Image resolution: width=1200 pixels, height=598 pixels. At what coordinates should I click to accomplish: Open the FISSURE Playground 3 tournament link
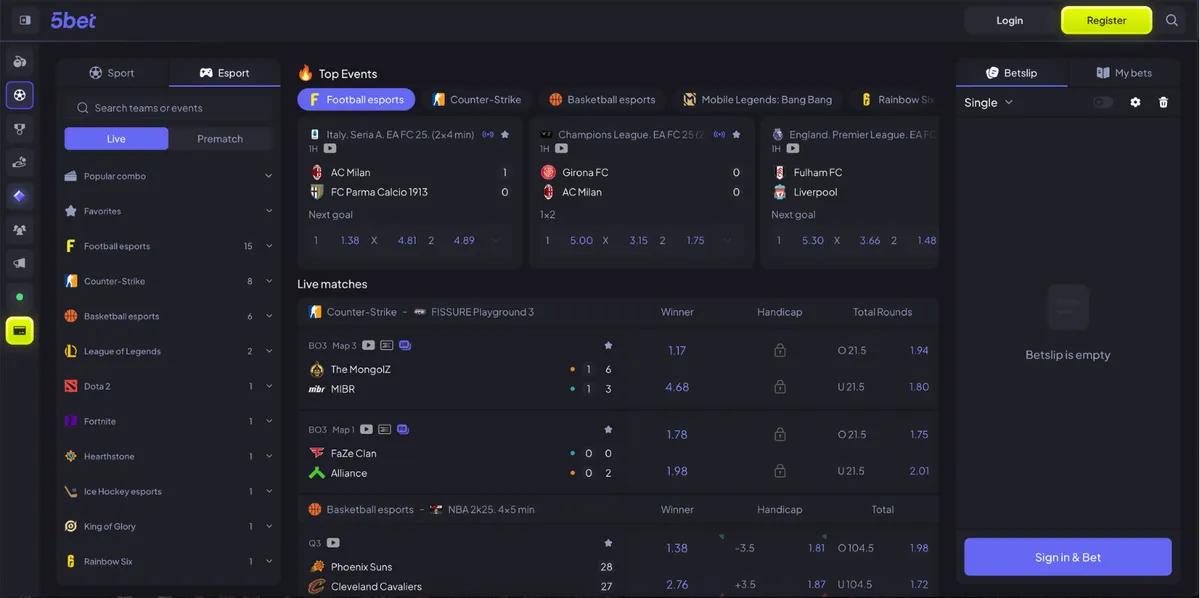[x=482, y=312]
